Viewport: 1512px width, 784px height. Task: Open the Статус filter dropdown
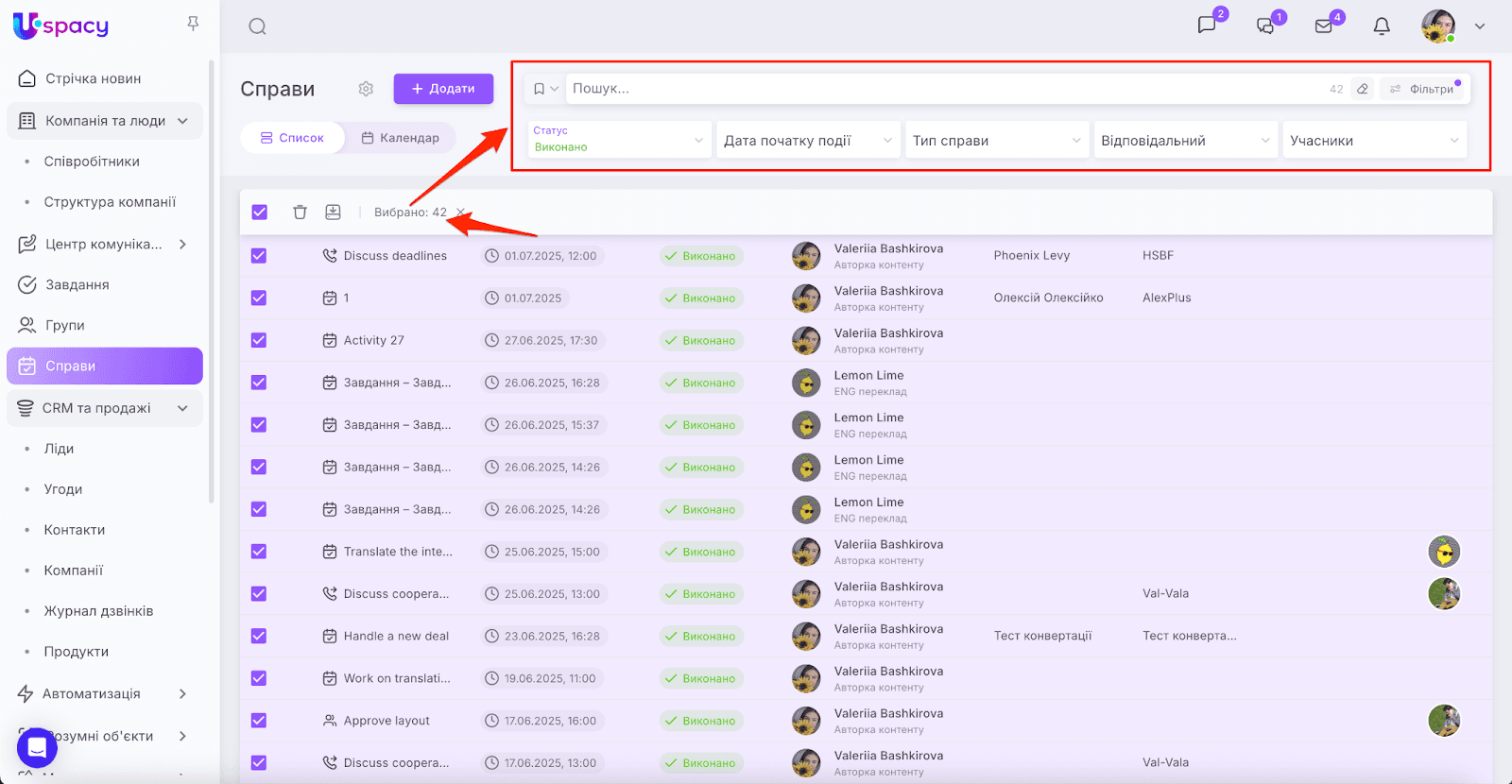pos(619,140)
